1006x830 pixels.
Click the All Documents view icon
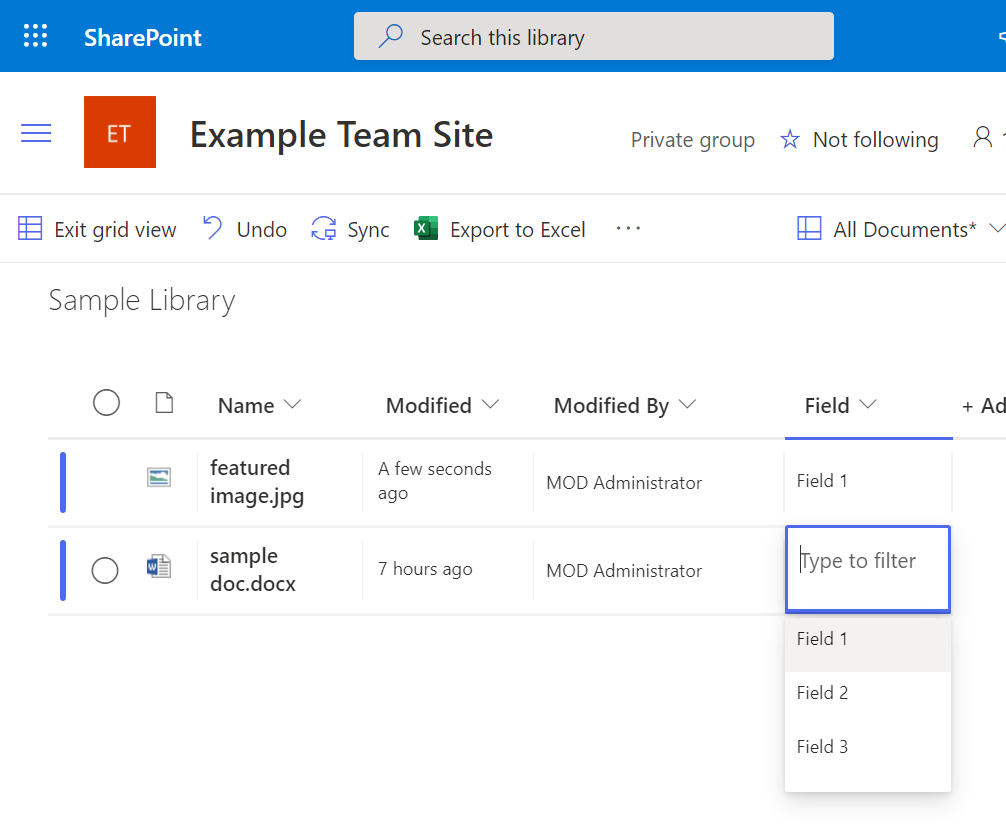809,228
